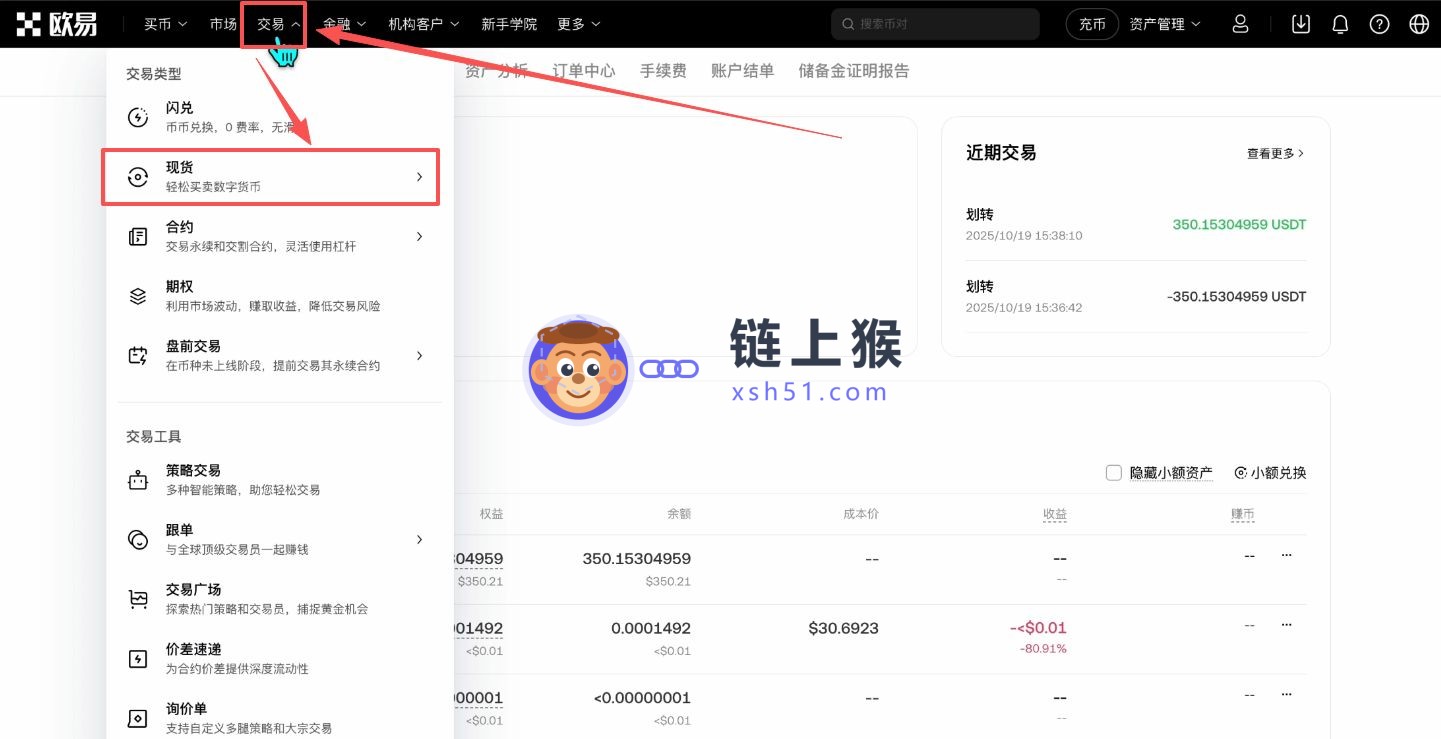Click the 0.0001492 balance cell

click(651, 628)
